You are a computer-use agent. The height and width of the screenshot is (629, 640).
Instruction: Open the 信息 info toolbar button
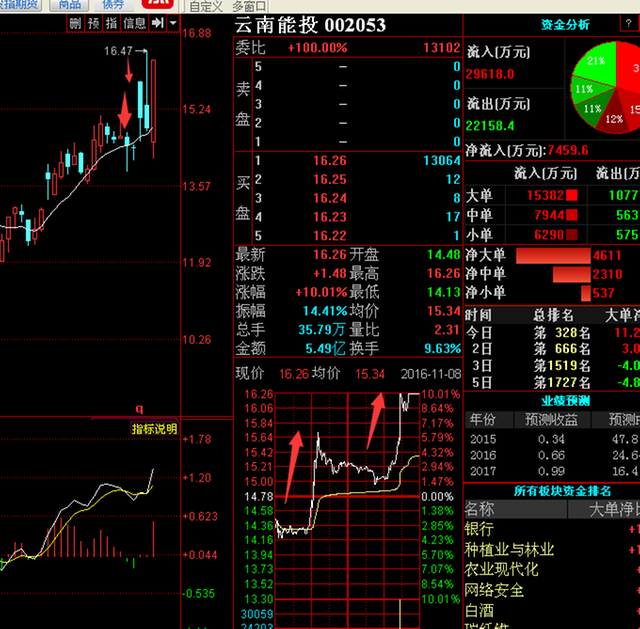134,23
